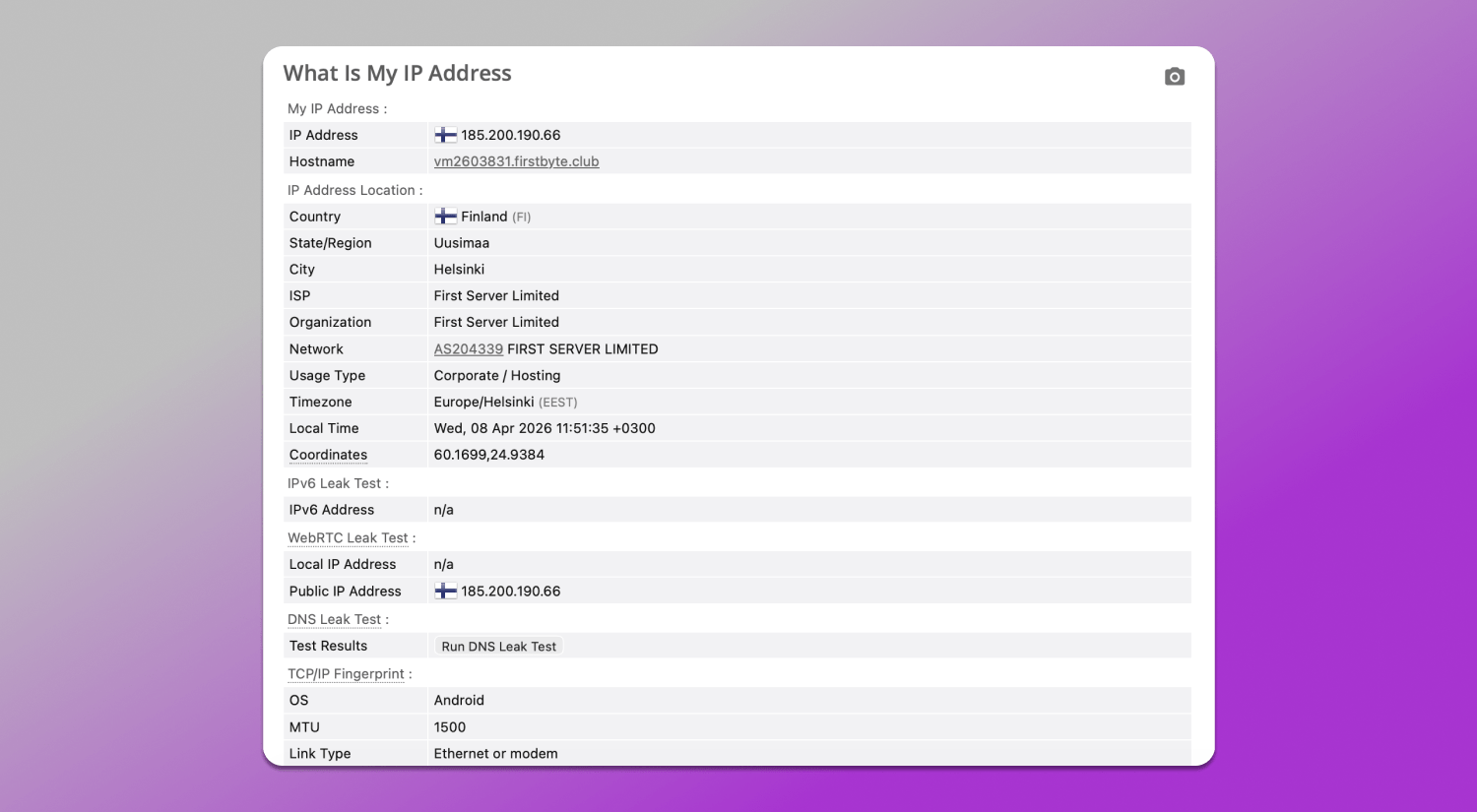Click the Corporate / Hosting usage type value
This screenshot has height=812, width=1477.
[x=496, y=376]
